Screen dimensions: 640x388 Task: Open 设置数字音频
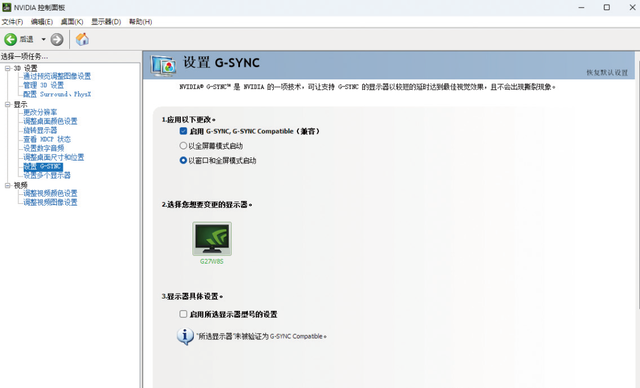43,148
